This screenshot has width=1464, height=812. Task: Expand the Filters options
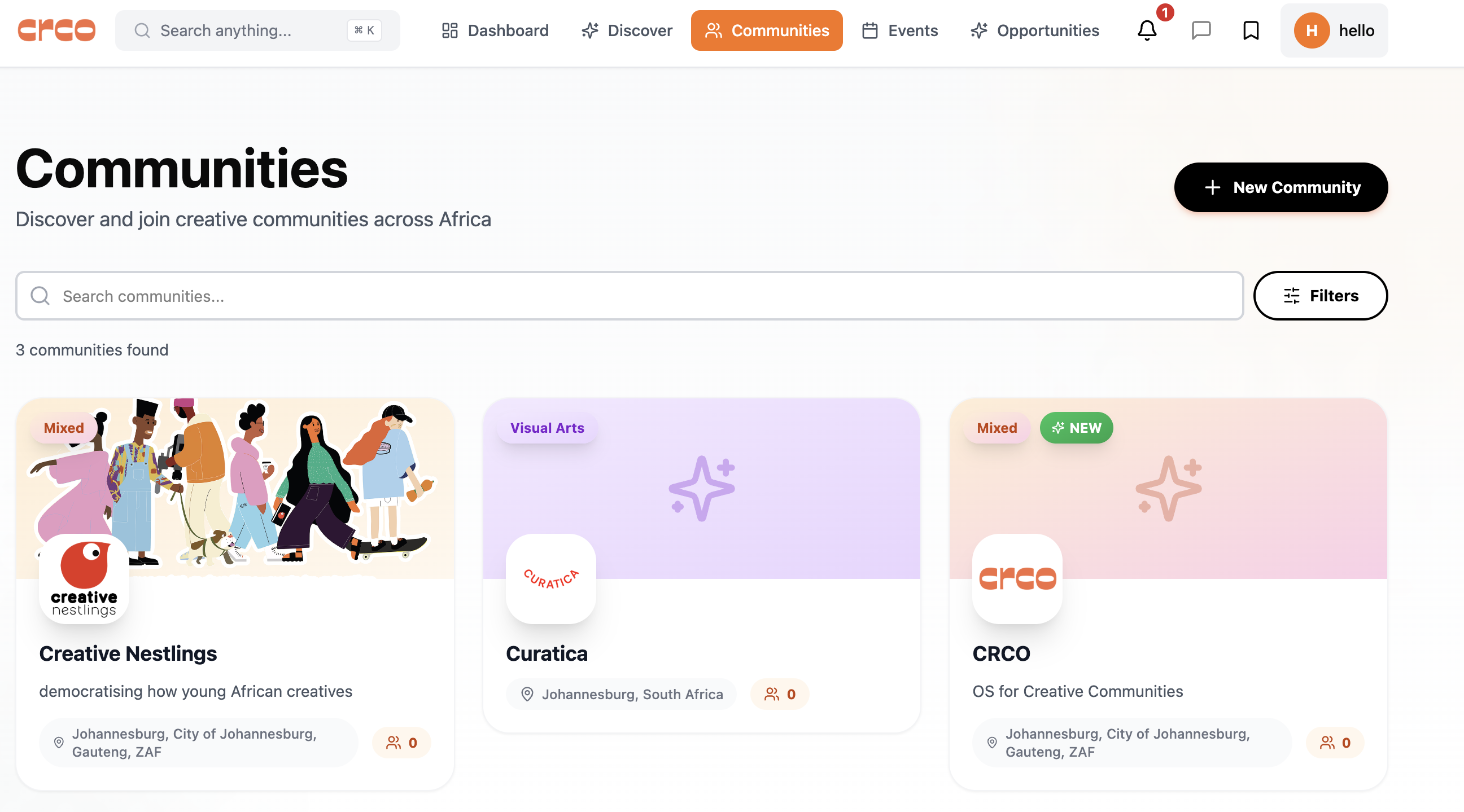(1320, 295)
